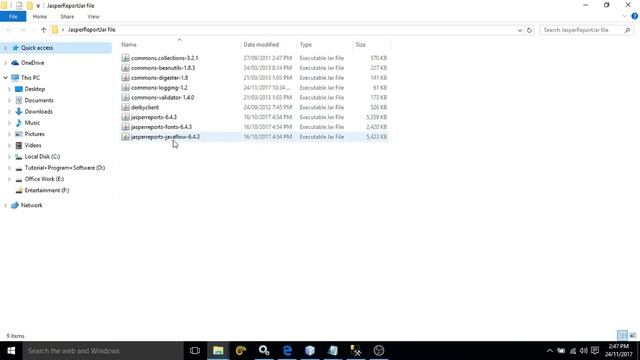Click the jar icon of derbyclient
Viewport: 640px width, 360px height.
[x=125, y=107]
